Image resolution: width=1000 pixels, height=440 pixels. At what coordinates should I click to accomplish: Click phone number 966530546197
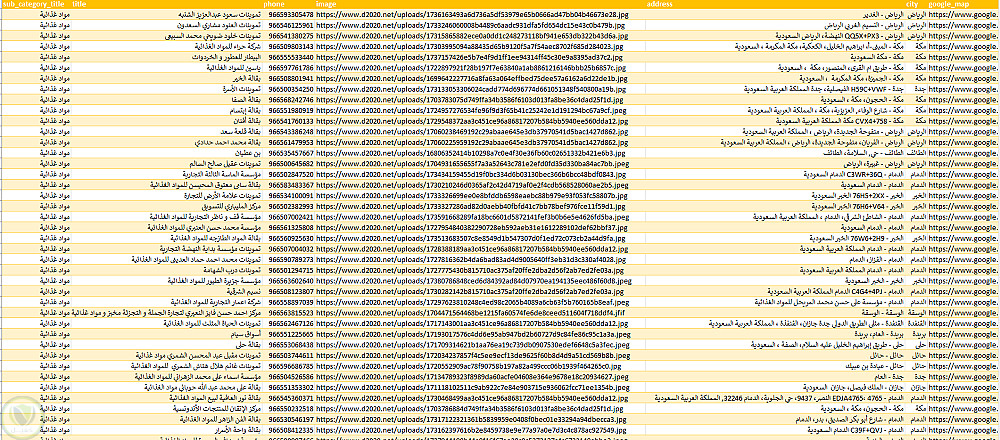click(x=290, y=419)
